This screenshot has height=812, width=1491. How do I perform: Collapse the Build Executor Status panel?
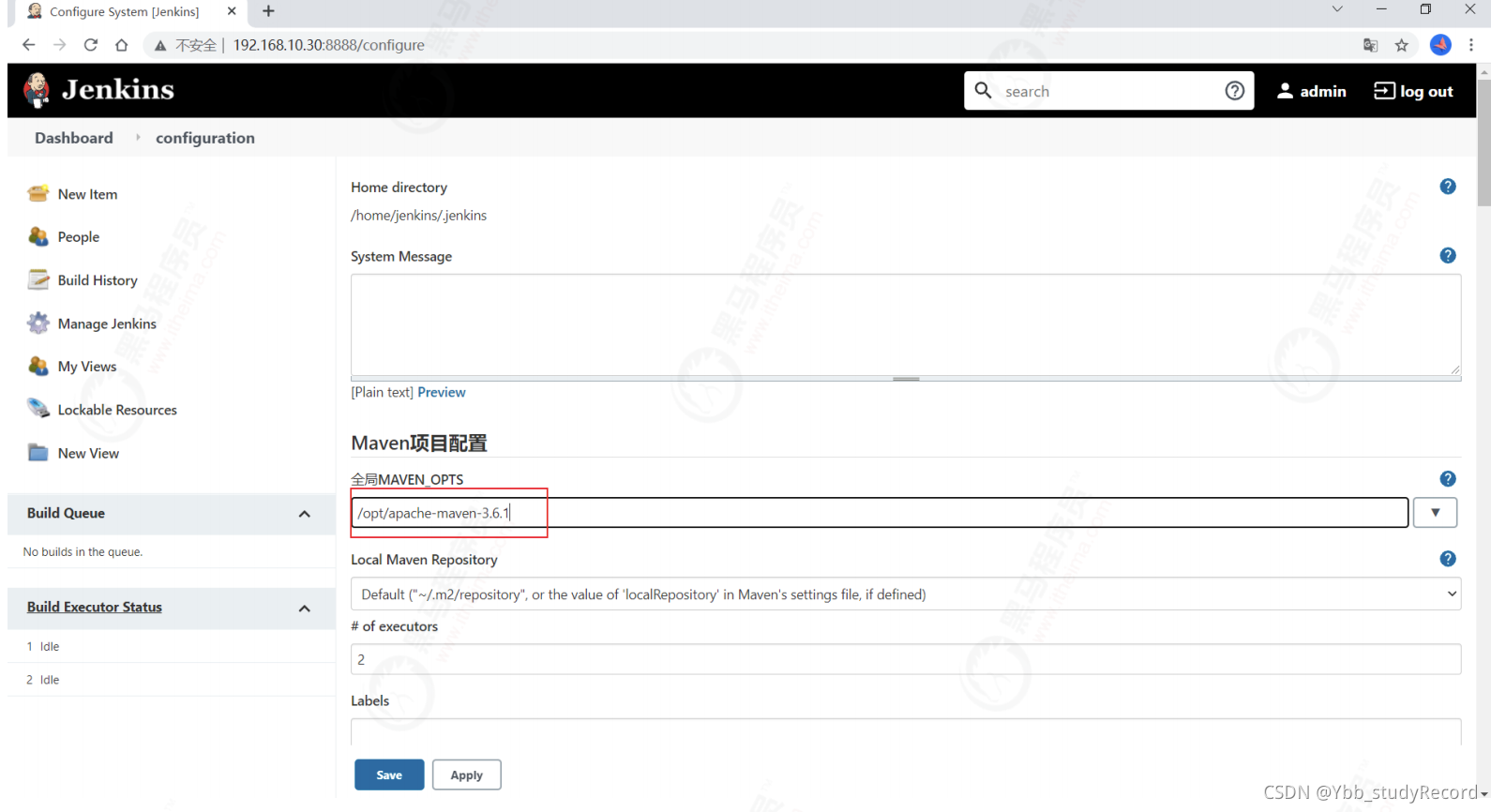tap(305, 609)
